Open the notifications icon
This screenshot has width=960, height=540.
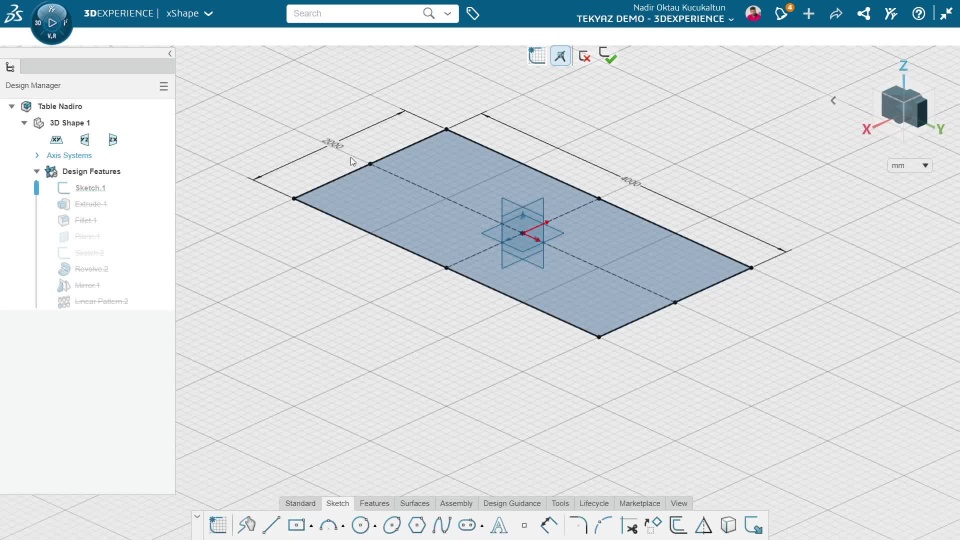coord(782,13)
